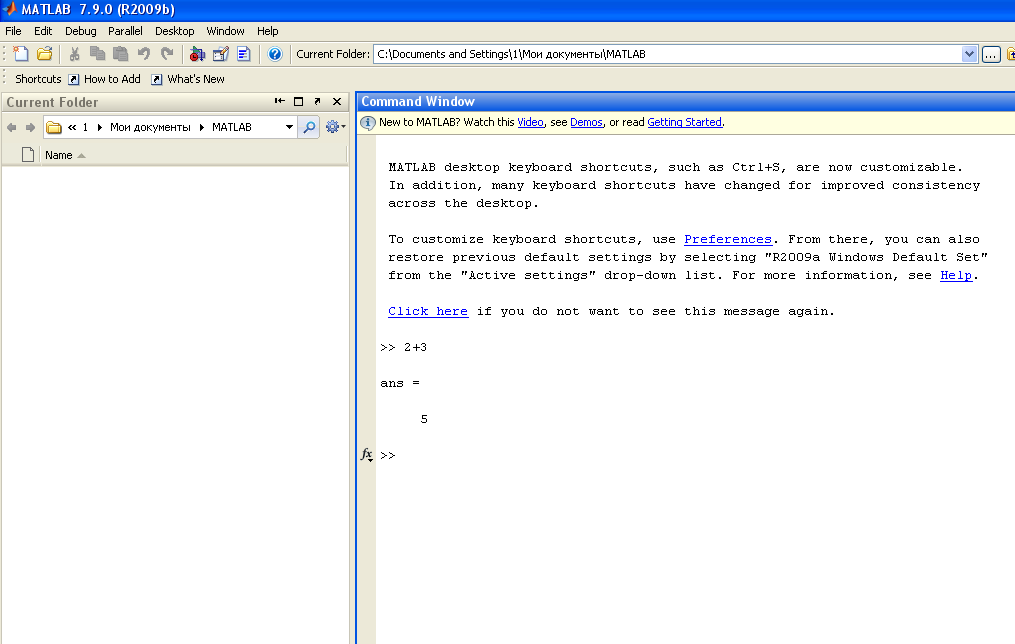Maximize the Current Folder panel
The image size is (1015, 644).
click(x=298, y=102)
